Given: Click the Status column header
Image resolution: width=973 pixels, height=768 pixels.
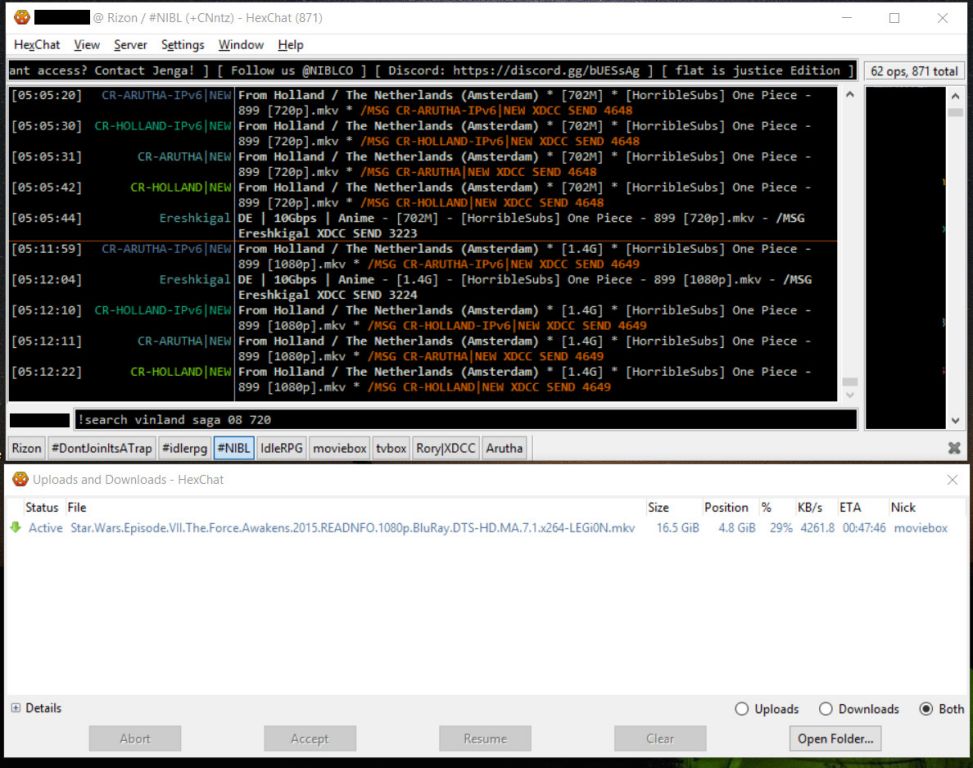Looking at the screenshot, I should [42, 507].
